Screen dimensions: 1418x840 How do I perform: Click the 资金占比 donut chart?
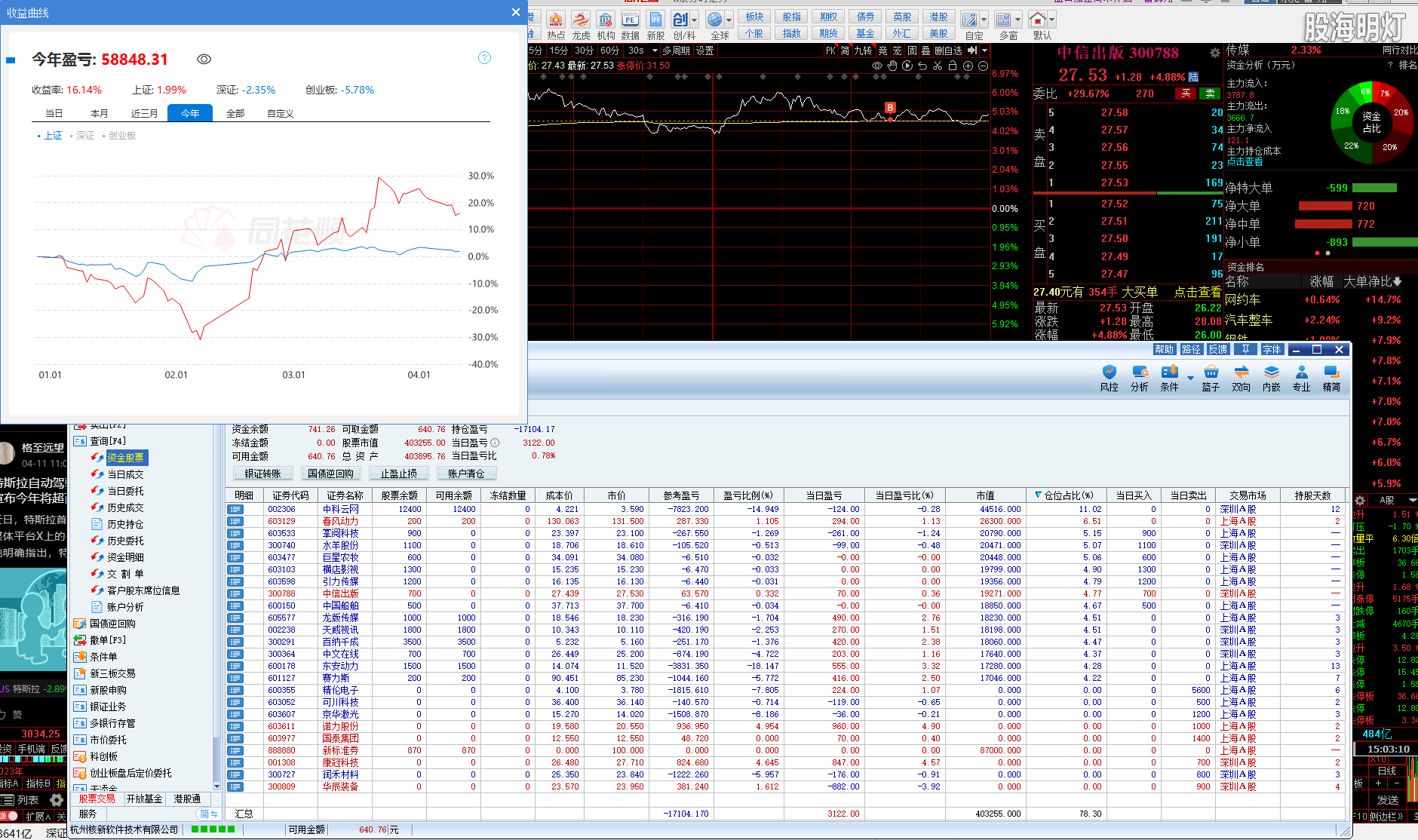pos(1371,122)
